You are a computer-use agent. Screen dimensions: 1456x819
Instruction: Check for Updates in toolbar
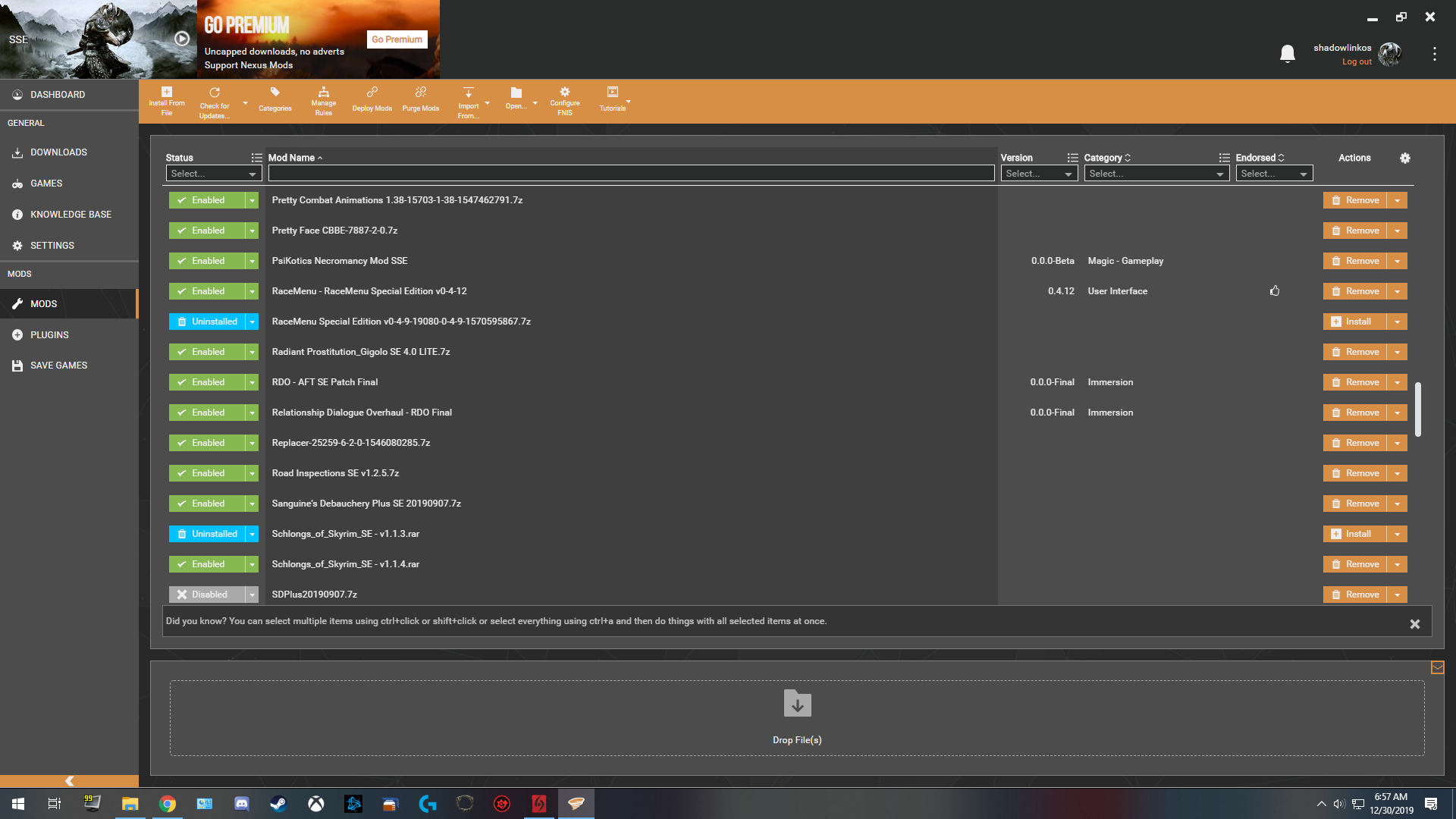click(215, 102)
